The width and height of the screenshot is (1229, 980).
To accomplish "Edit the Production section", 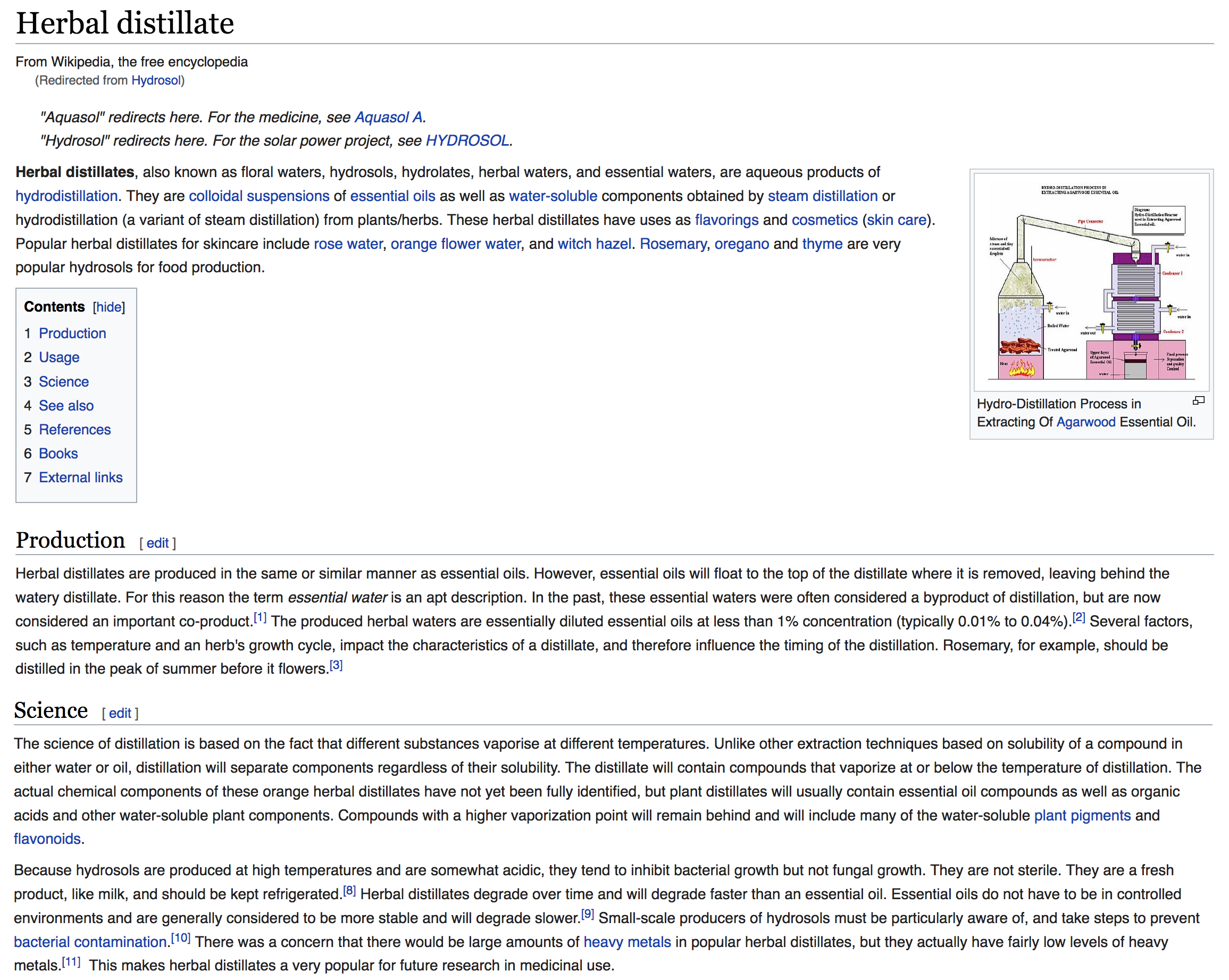I will [157, 543].
